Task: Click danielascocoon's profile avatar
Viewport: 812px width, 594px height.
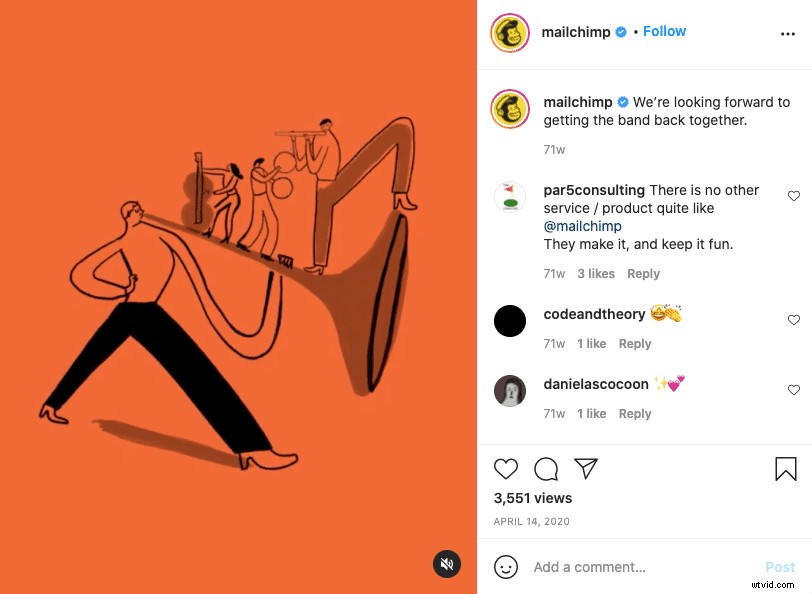Action: pos(510,391)
